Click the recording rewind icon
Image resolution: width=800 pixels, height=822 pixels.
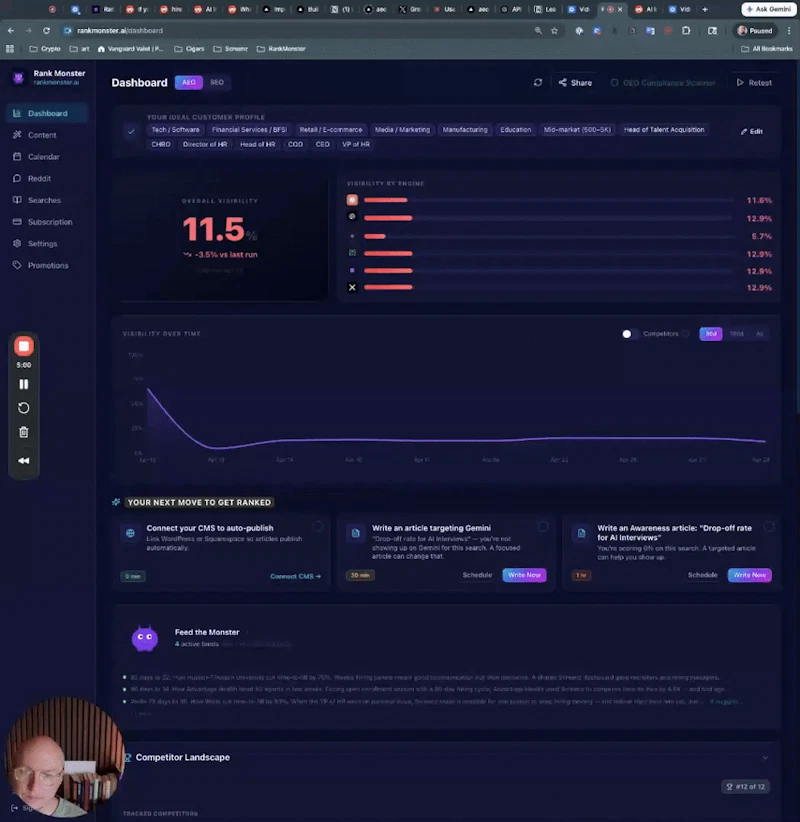pyautogui.click(x=24, y=461)
